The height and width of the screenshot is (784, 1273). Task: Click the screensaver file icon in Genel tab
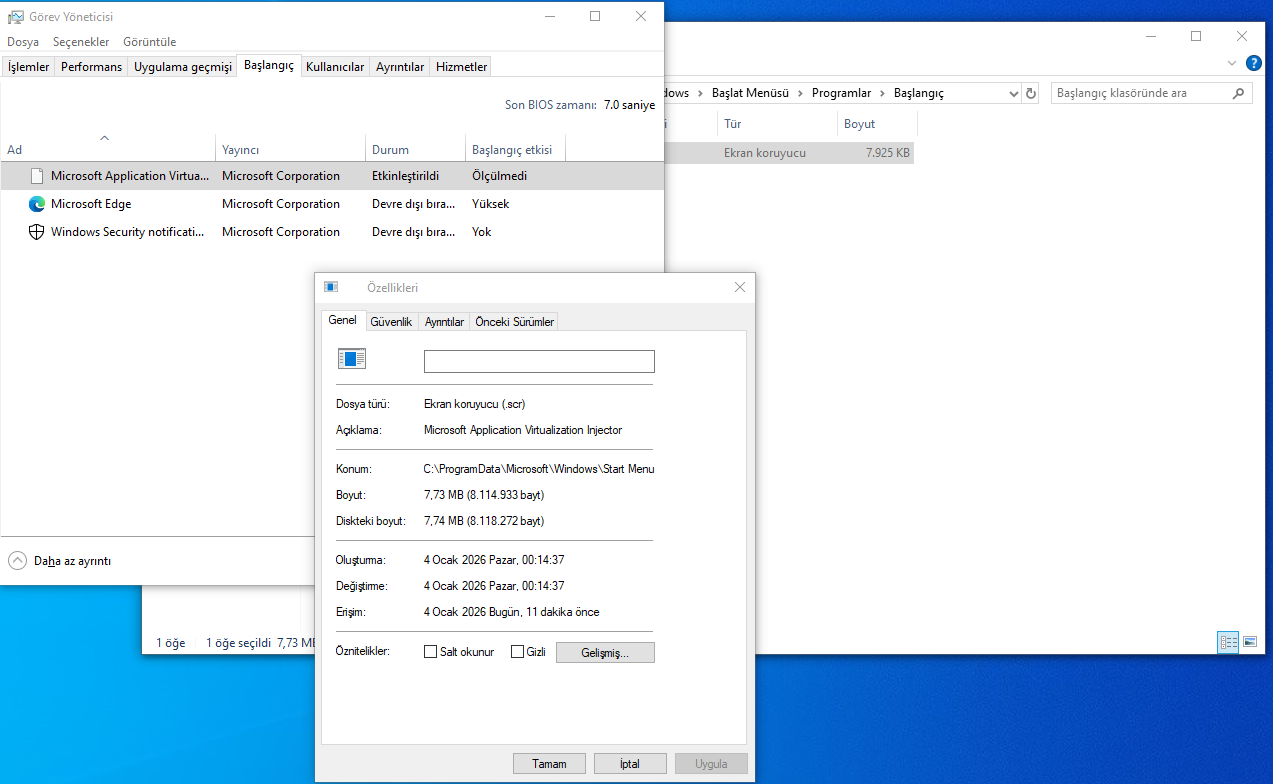[x=352, y=359]
